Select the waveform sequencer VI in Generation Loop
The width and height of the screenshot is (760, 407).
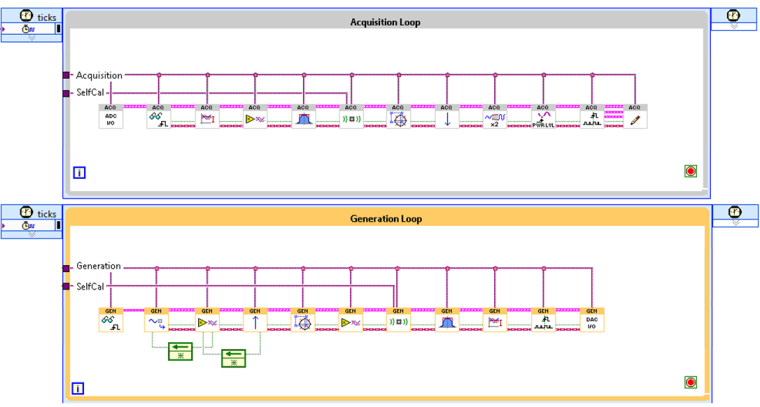point(156,320)
